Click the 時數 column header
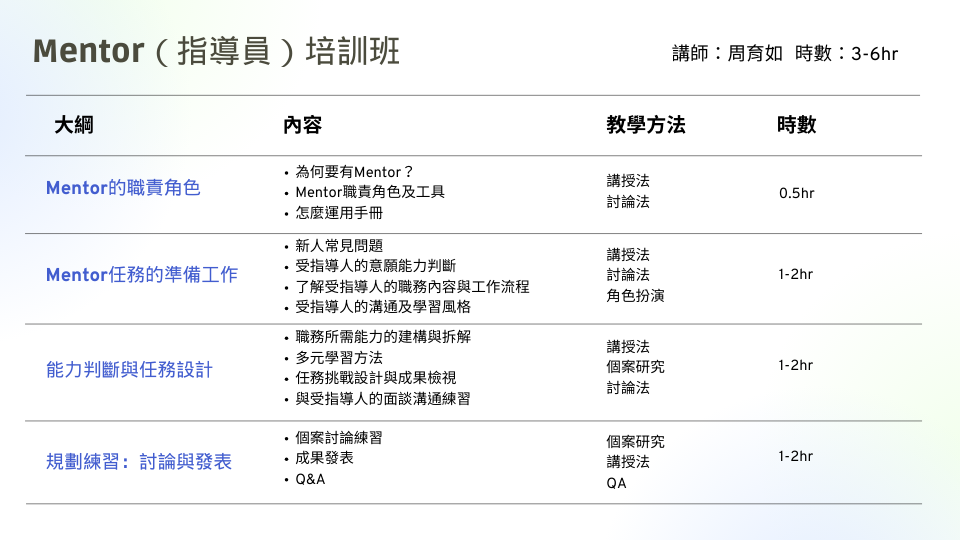Image resolution: width=960 pixels, height=540 pixels. [x=797, y=125]
